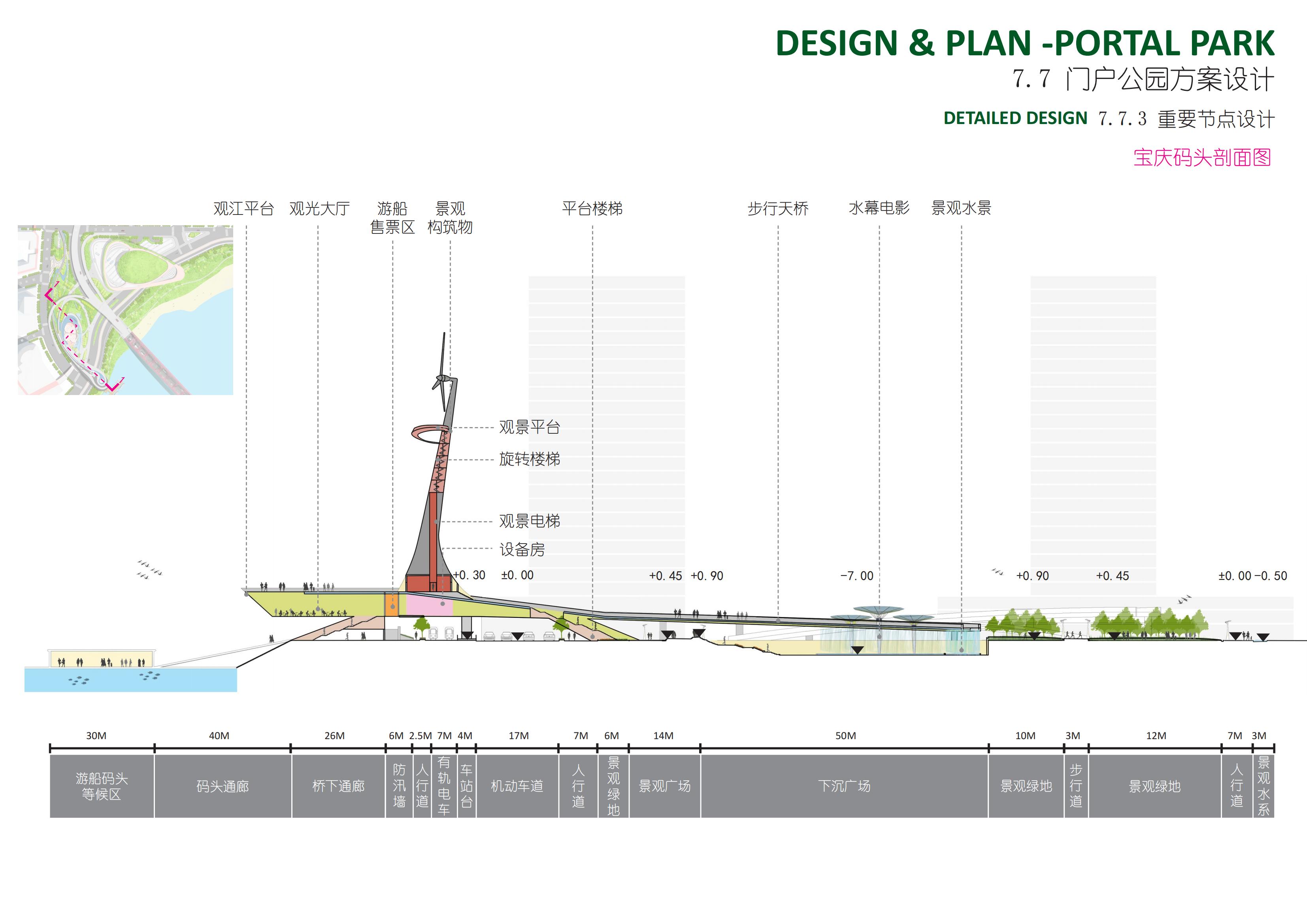The image size is (1307, 924).
Task: Click the 游船码头等候区 zone cell
Action: click(x=102, y=786)
